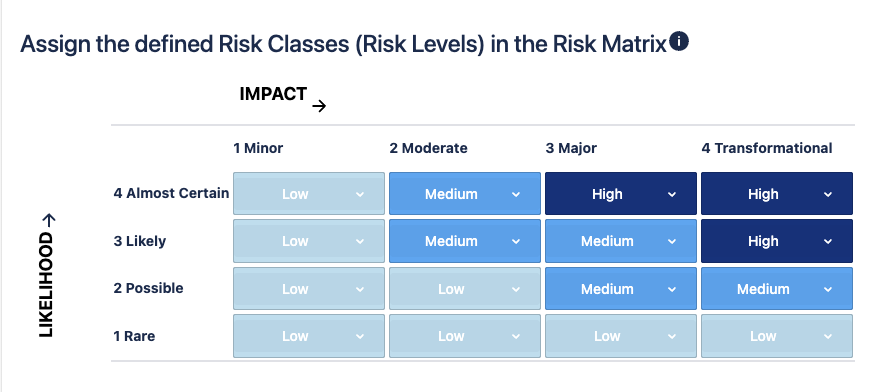This screenshot has width=886, height=392.
Task: Open Rare / Minor Low dropdown
Action: click(x=309, y=336)
